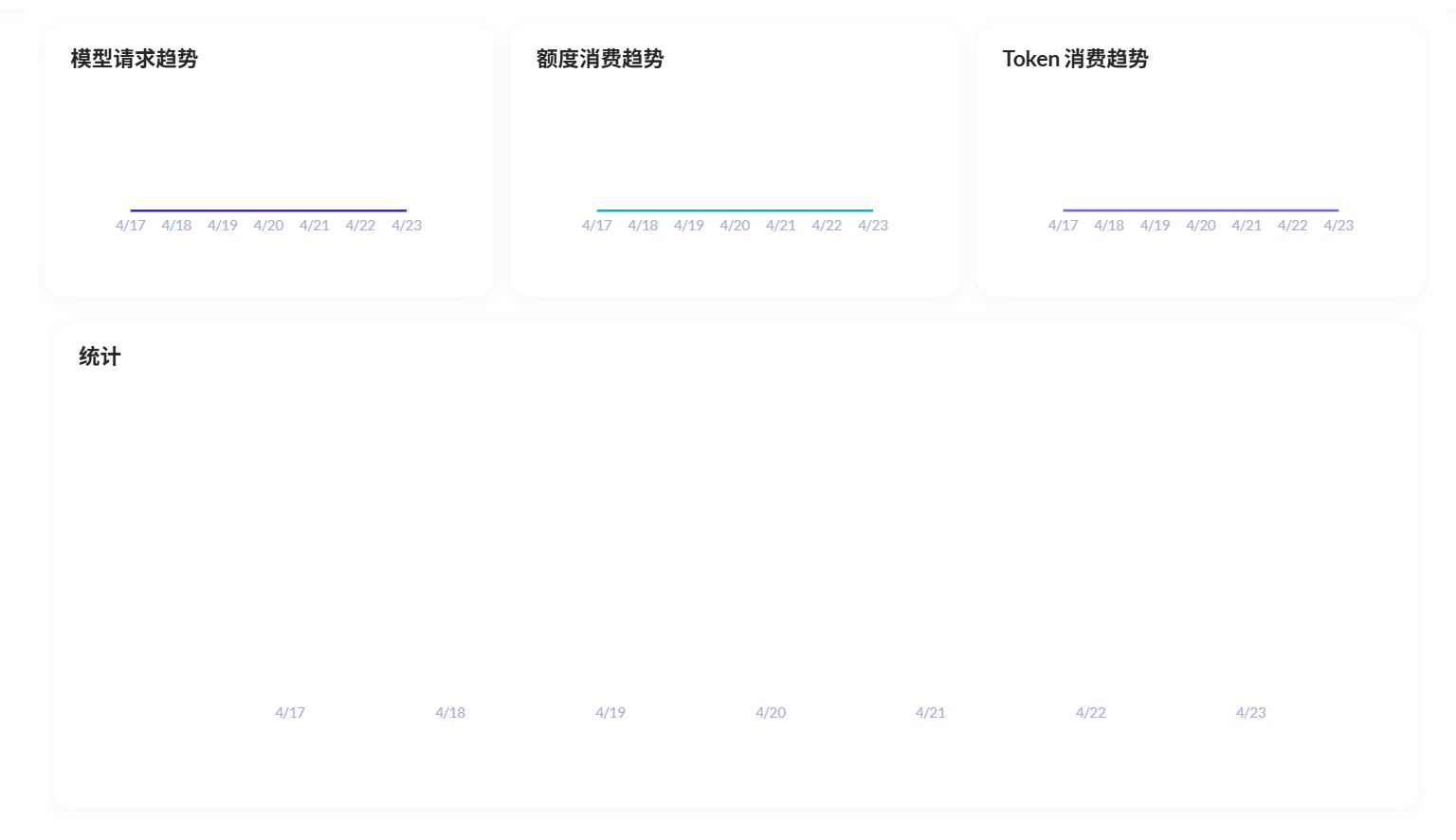Click the 统计 section heading

100,356
